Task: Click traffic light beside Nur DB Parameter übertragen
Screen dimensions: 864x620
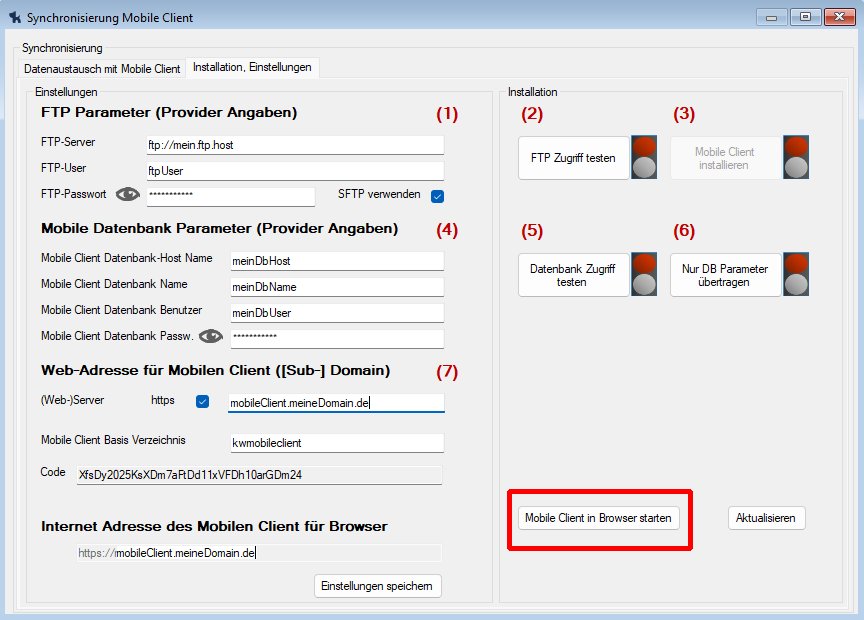Action: click(x=795, y=274)
